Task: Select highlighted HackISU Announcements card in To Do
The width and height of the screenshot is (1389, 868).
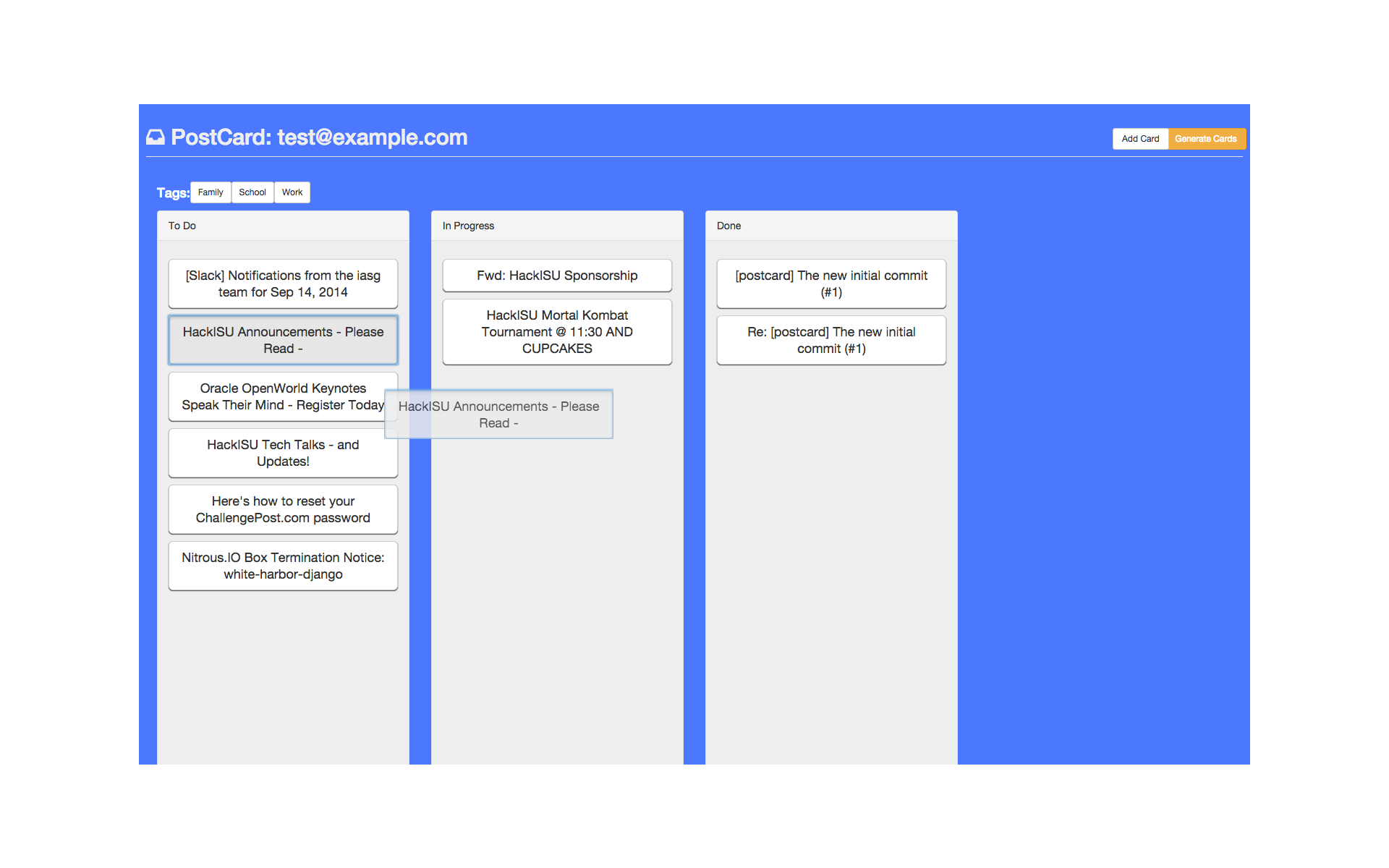Action: tap(283, 340)
